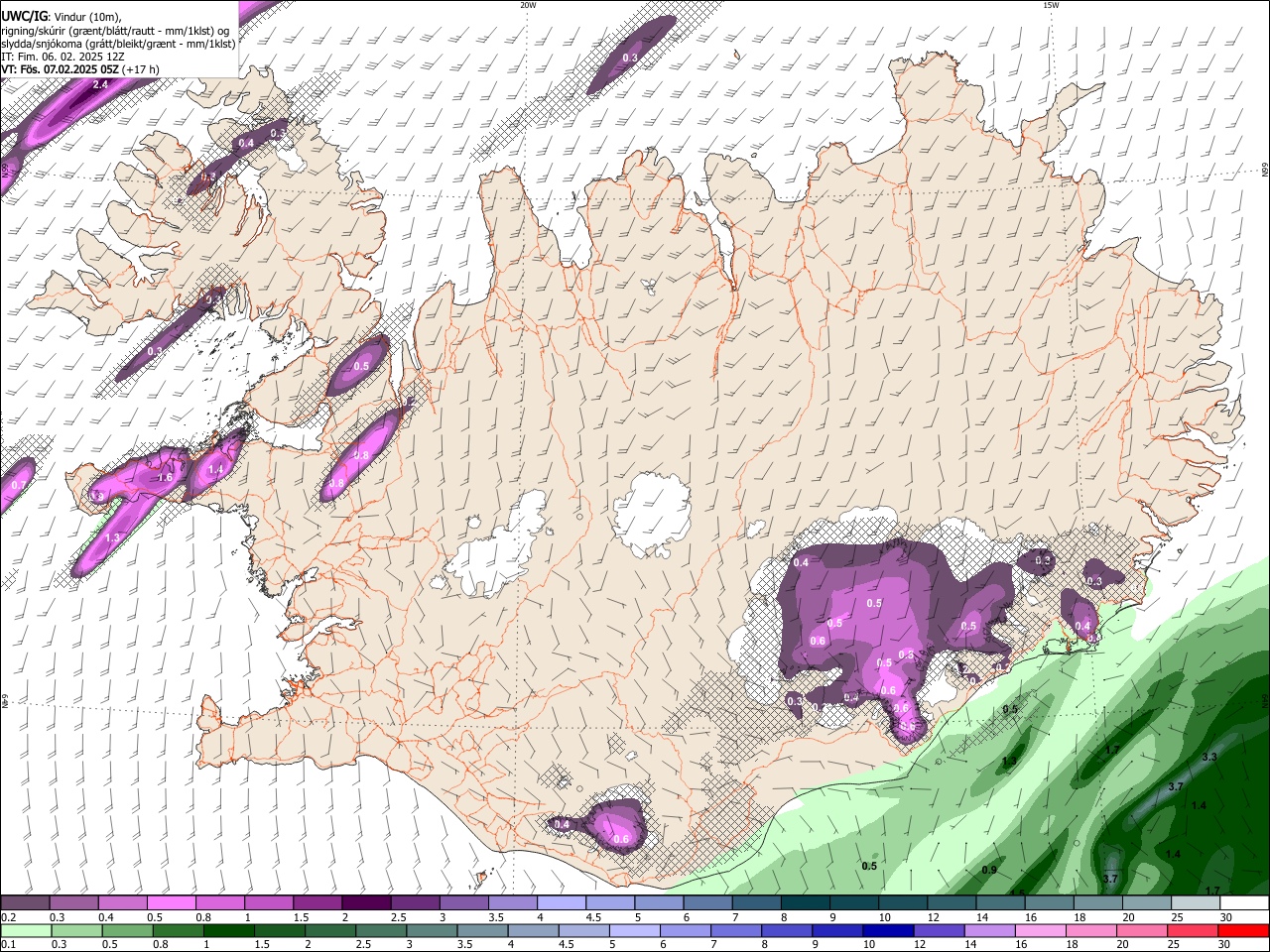Select the violet rain swatch labeled 14
This screenshot has width=1270, height=952.
pyautogui.click(x=989, y=930)
